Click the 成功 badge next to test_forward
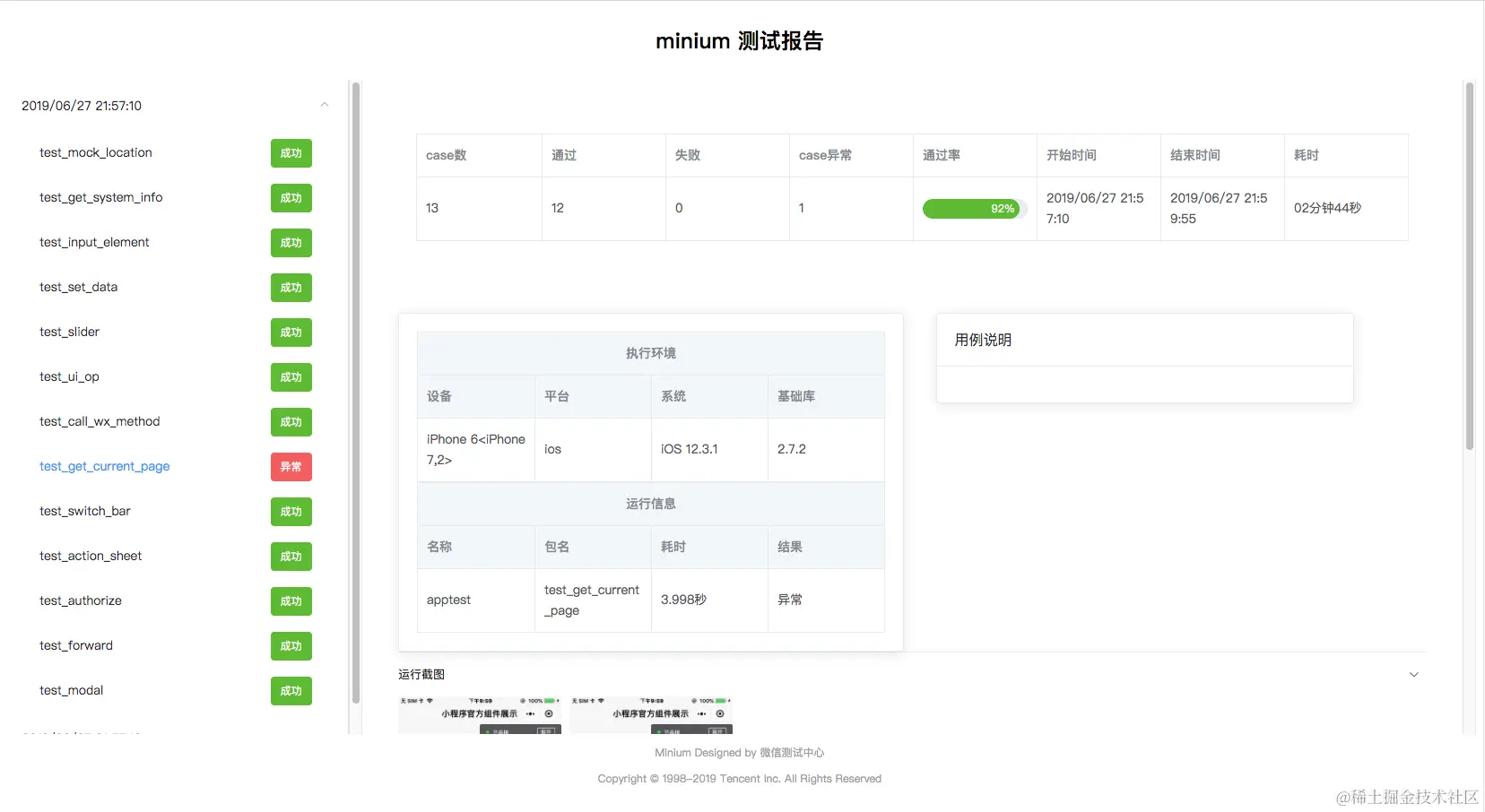The height and width of the screenshot is (812, 1485). point(291,645)
